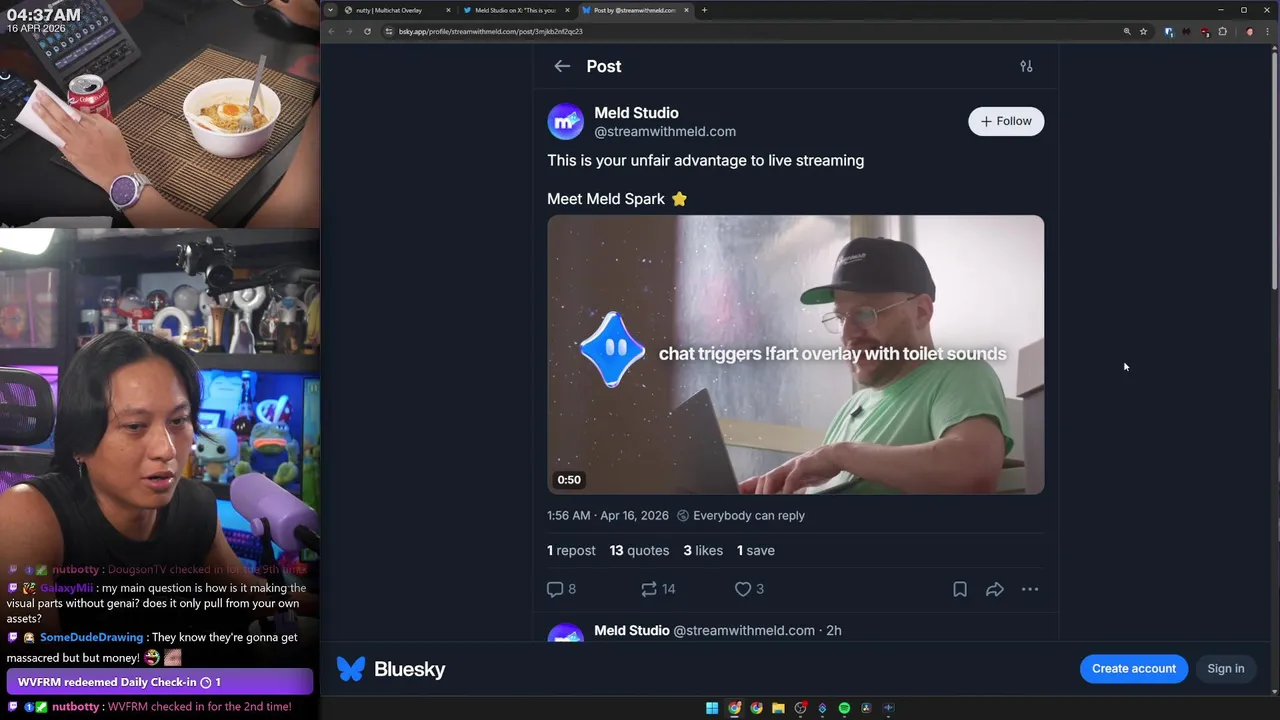Open the post's three-dot more menu
1280x720 pixels.
pyautogui.click(x=1030, y=589)
